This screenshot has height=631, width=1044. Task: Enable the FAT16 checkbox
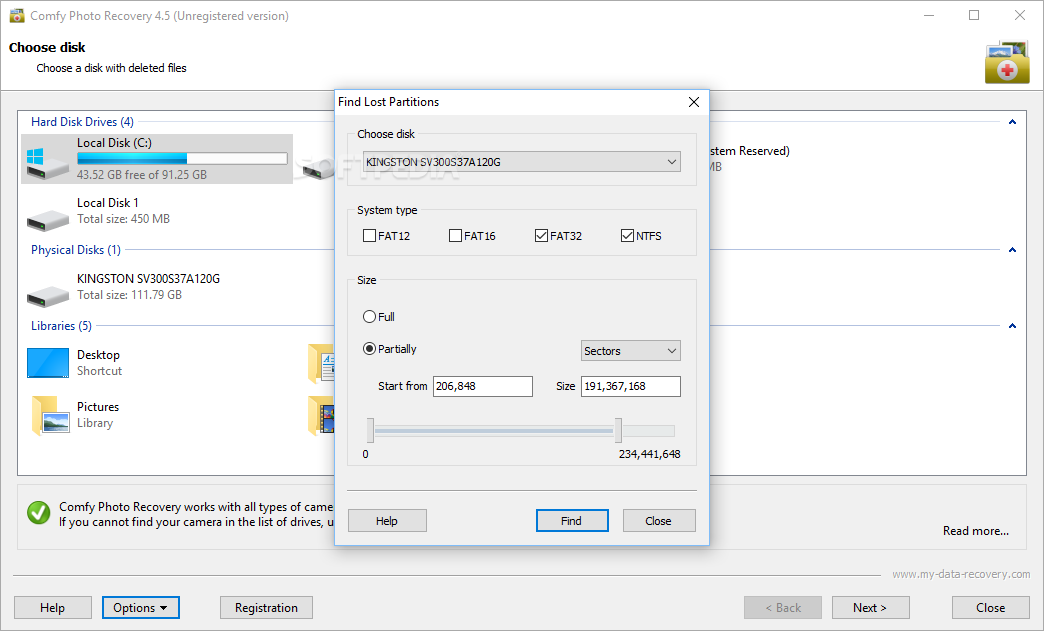pos(455,236)
